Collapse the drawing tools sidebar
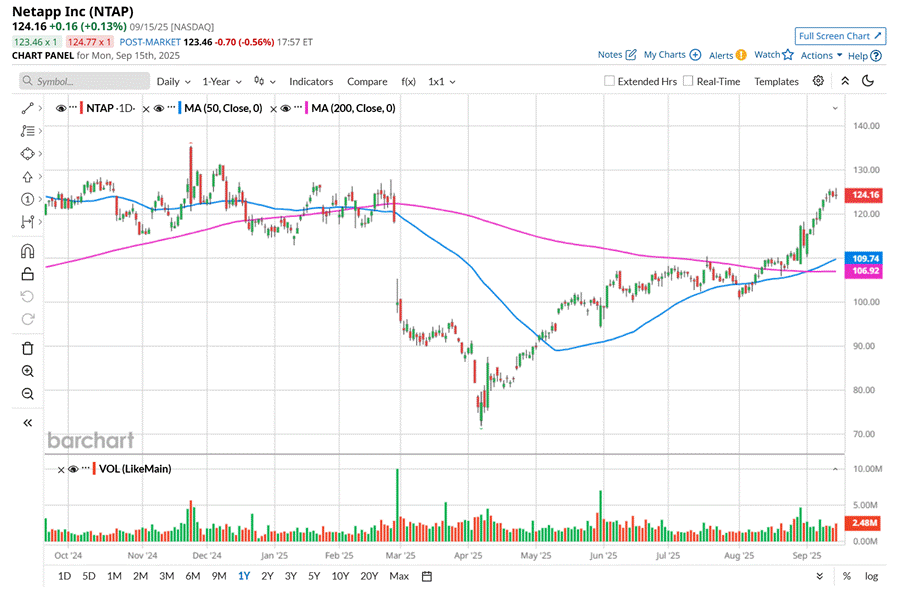This screenshot has height=593, width=902. (x=27, y=423)
